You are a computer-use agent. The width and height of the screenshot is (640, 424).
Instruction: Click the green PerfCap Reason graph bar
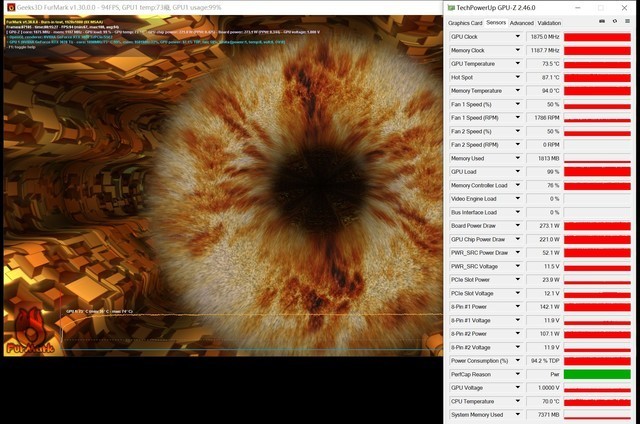pos(597,374)
